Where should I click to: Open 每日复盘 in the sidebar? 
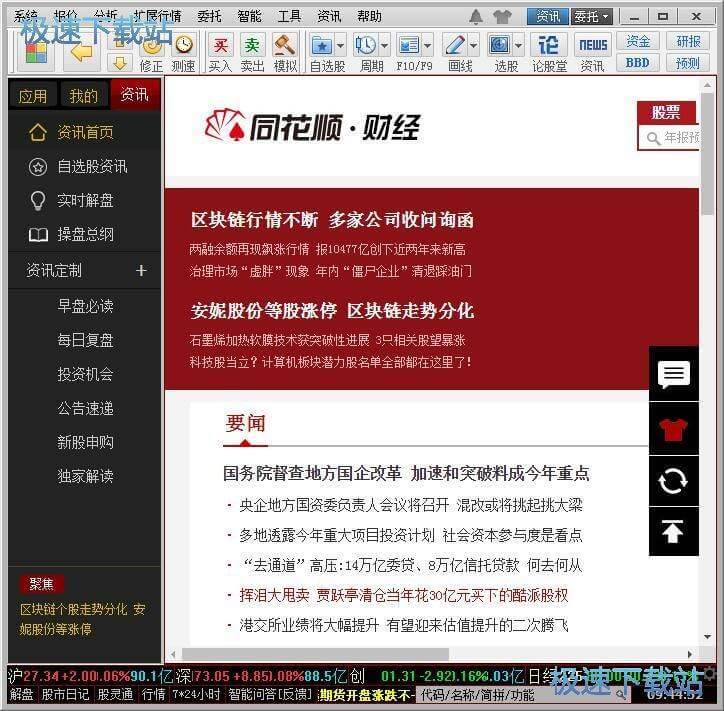pyautogui.click(x=85, y=340)
